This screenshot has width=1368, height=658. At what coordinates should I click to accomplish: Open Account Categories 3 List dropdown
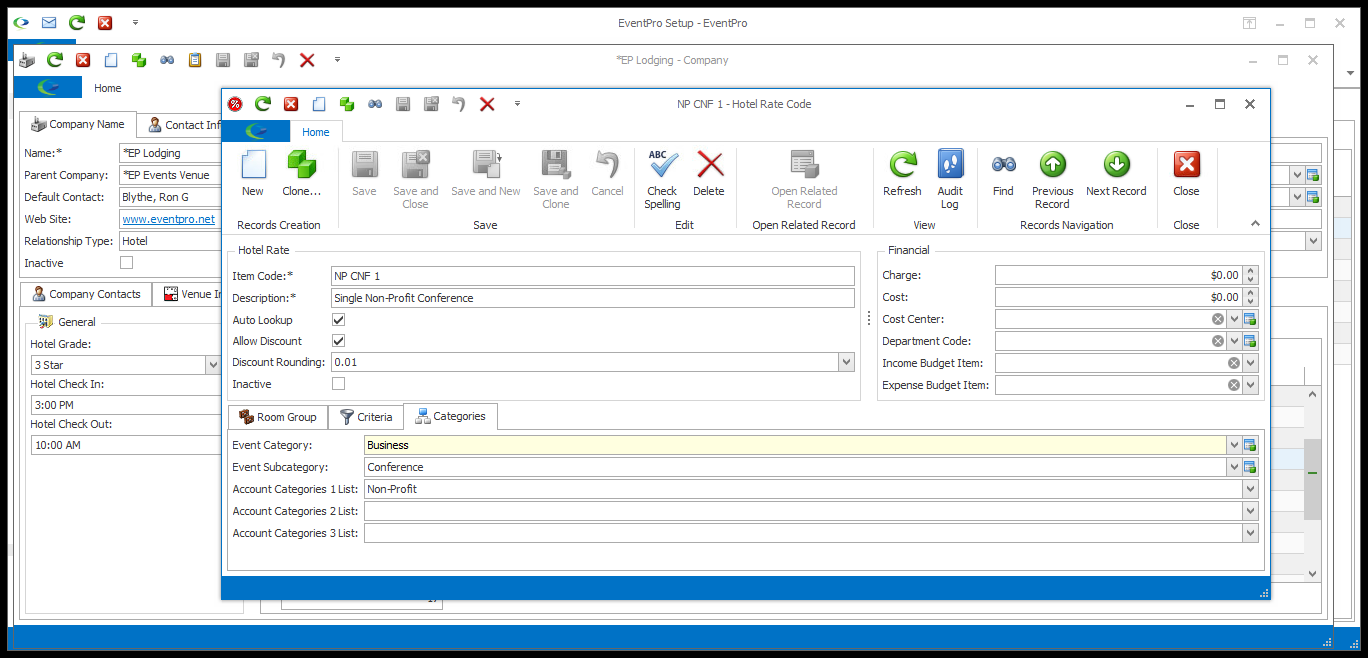pyautogui.click(x=1250, y=533)
